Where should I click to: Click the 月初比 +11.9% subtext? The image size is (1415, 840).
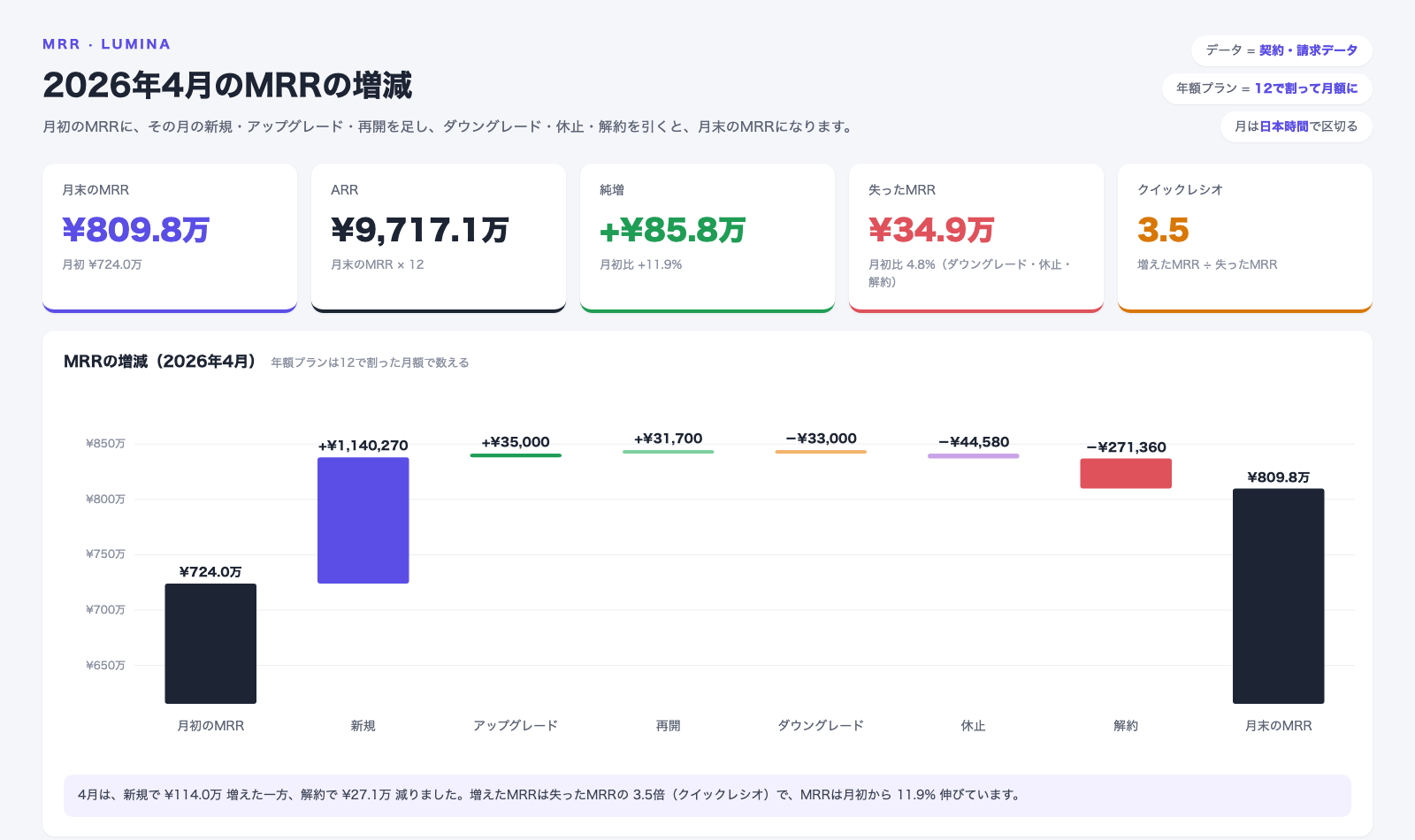(640, 264)
